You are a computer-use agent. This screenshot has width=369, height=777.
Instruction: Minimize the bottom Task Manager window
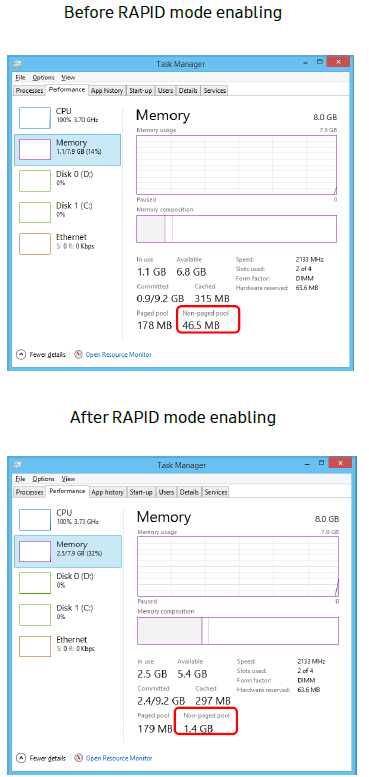tap(306, 464)
